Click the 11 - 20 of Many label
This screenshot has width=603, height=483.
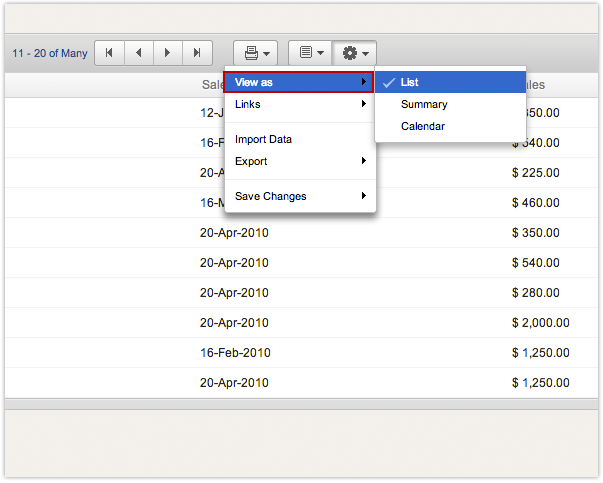(x=50, y=53)
